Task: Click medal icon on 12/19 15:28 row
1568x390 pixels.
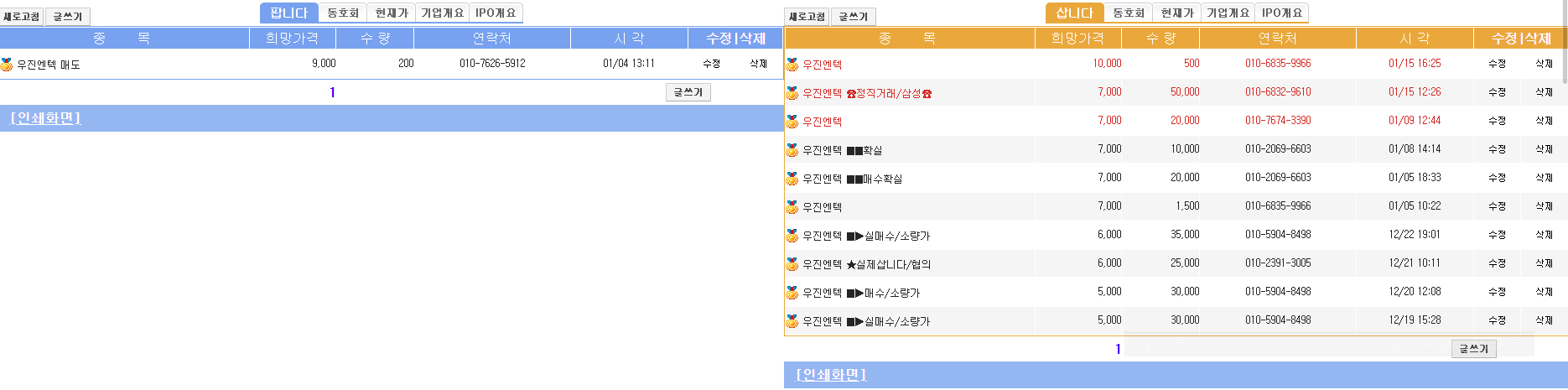Action: 792,321
